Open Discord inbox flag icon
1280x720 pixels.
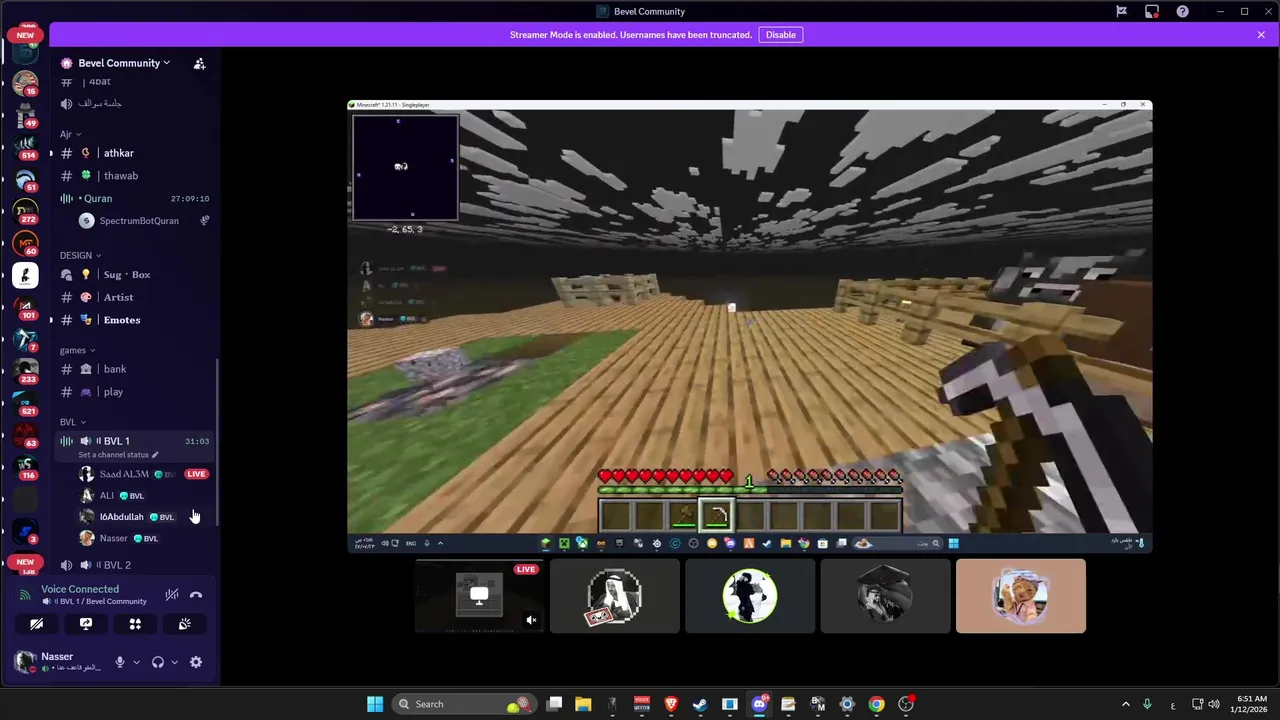1122,11
